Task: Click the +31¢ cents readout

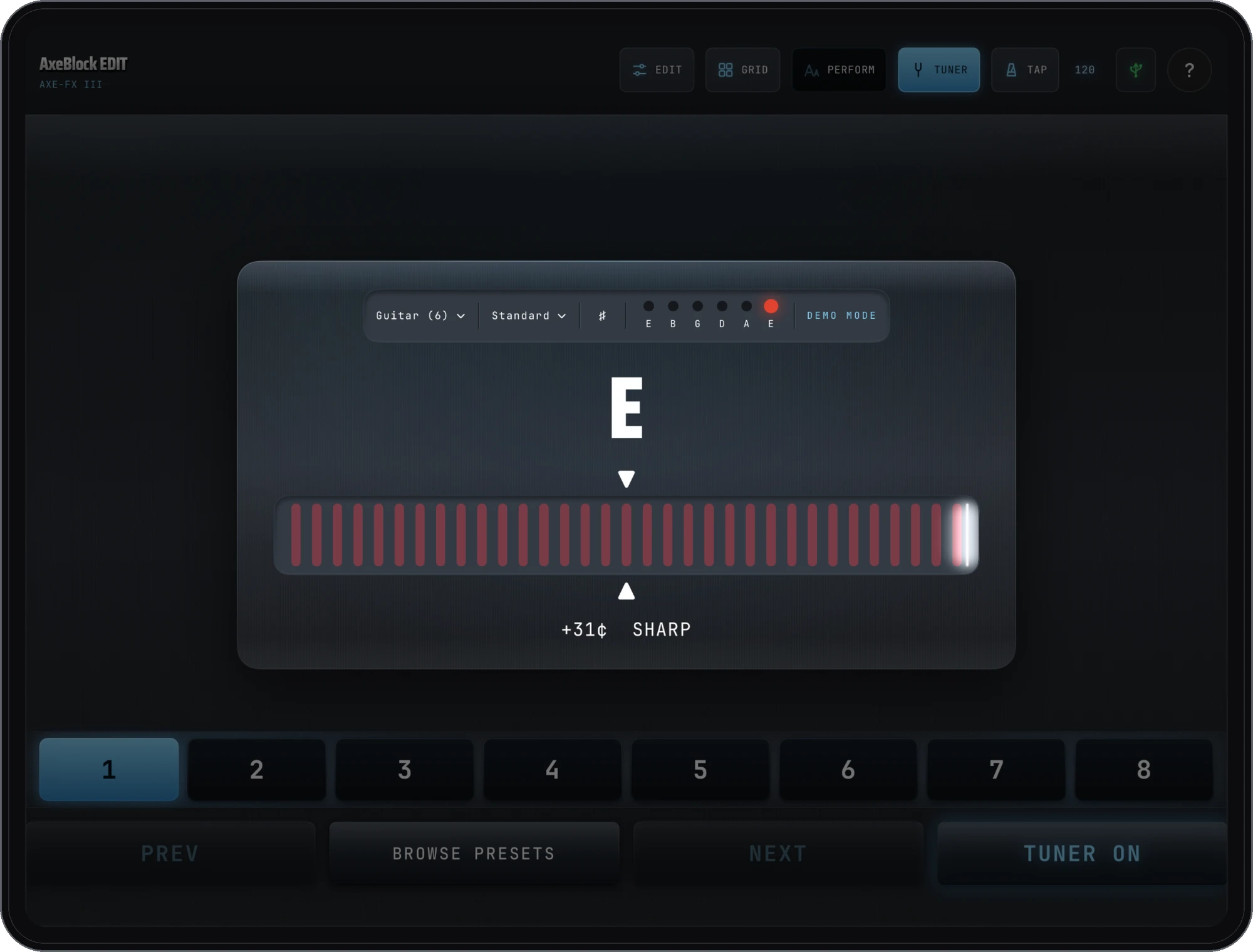Action: 584,629
